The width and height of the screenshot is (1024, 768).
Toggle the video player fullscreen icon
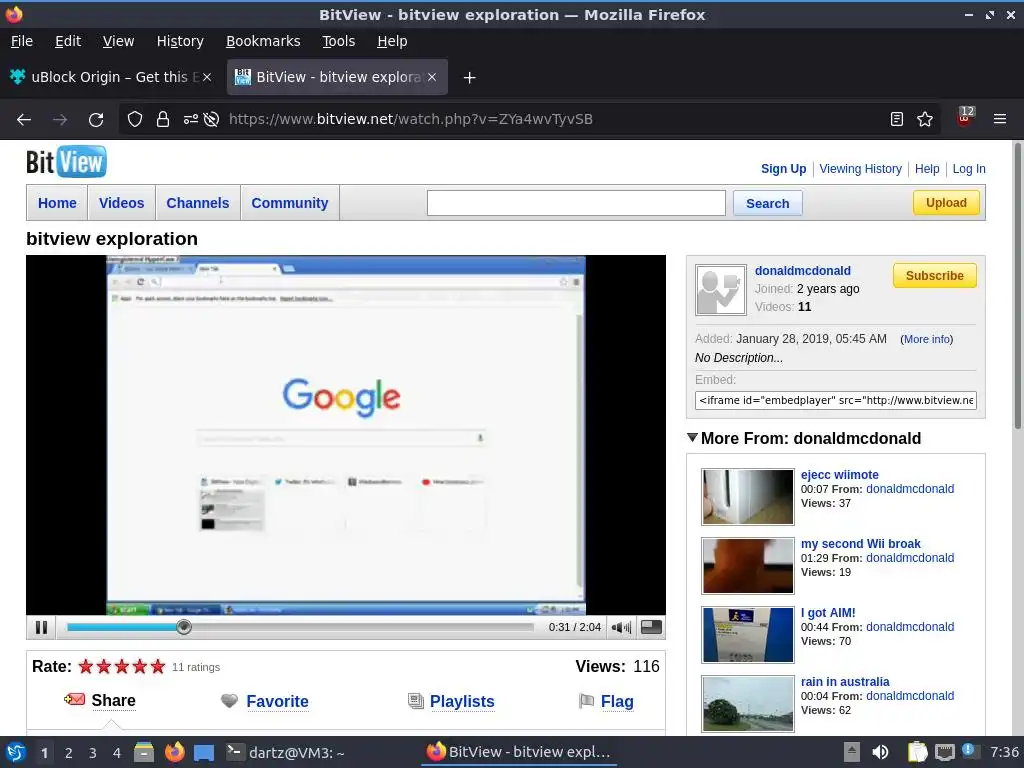651,627
